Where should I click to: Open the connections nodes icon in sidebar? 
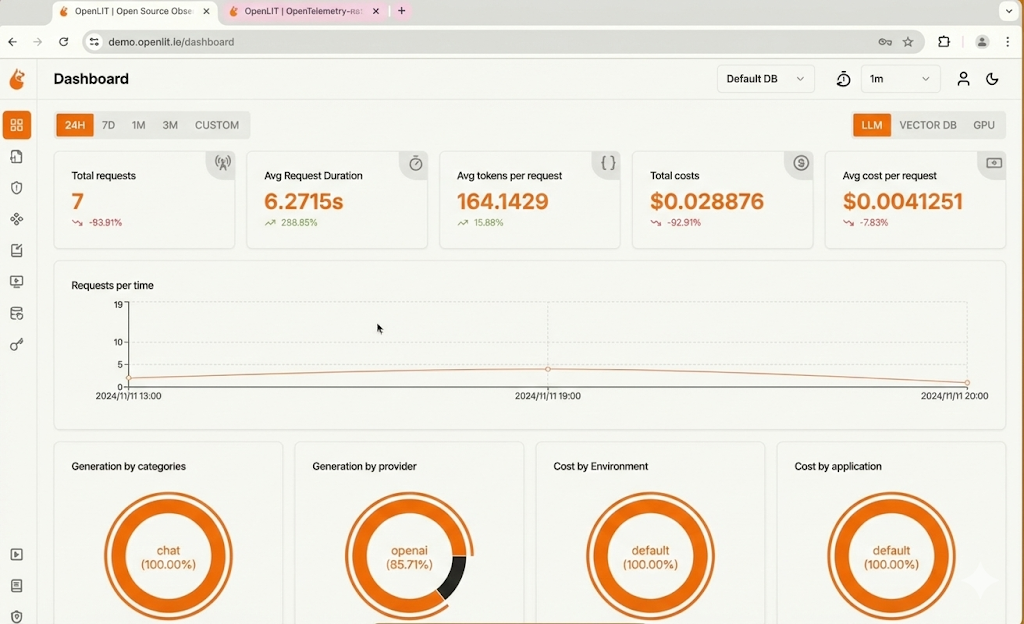tap(17, 219)
